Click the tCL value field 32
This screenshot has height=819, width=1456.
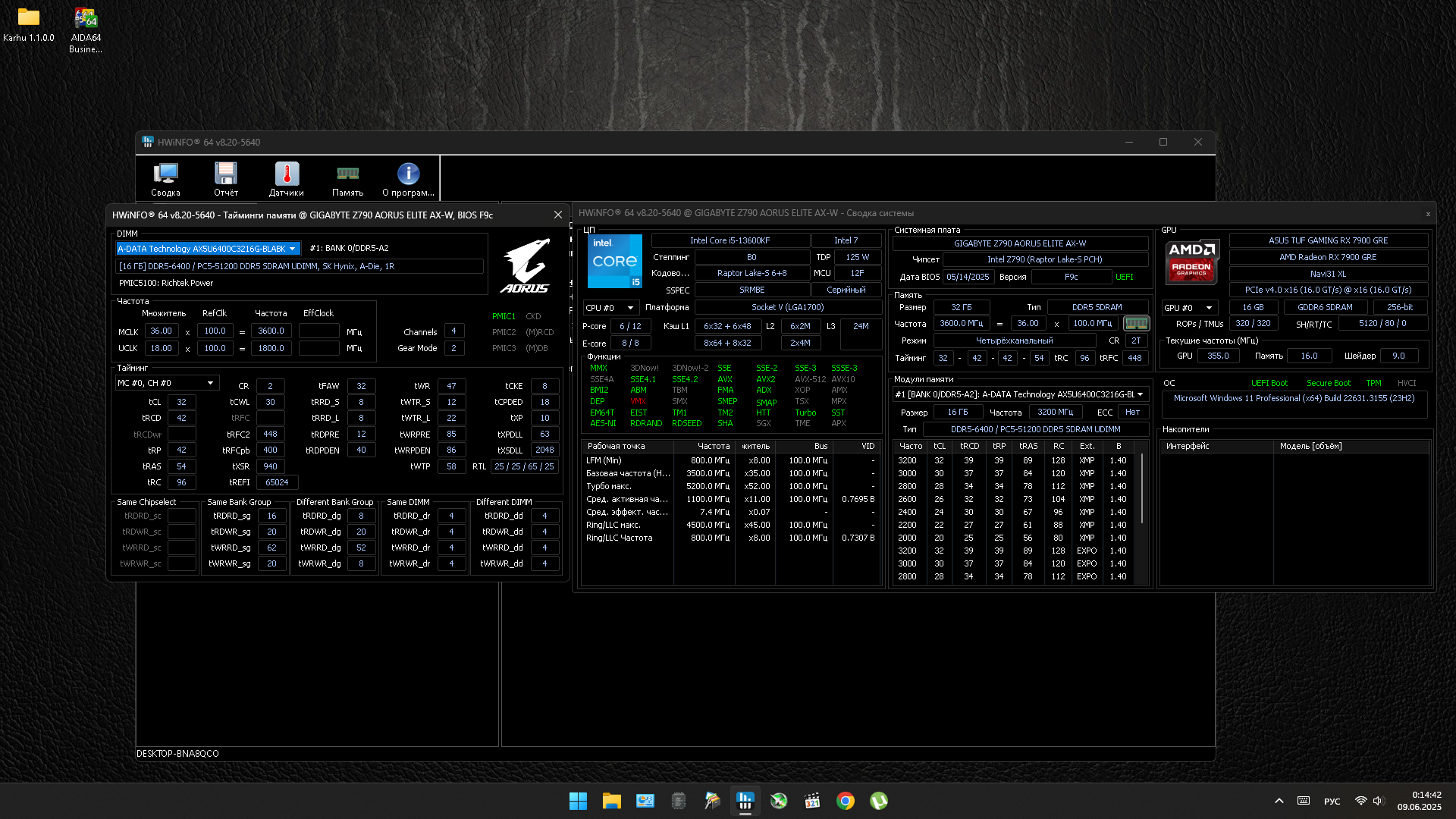tap(181, 403)
